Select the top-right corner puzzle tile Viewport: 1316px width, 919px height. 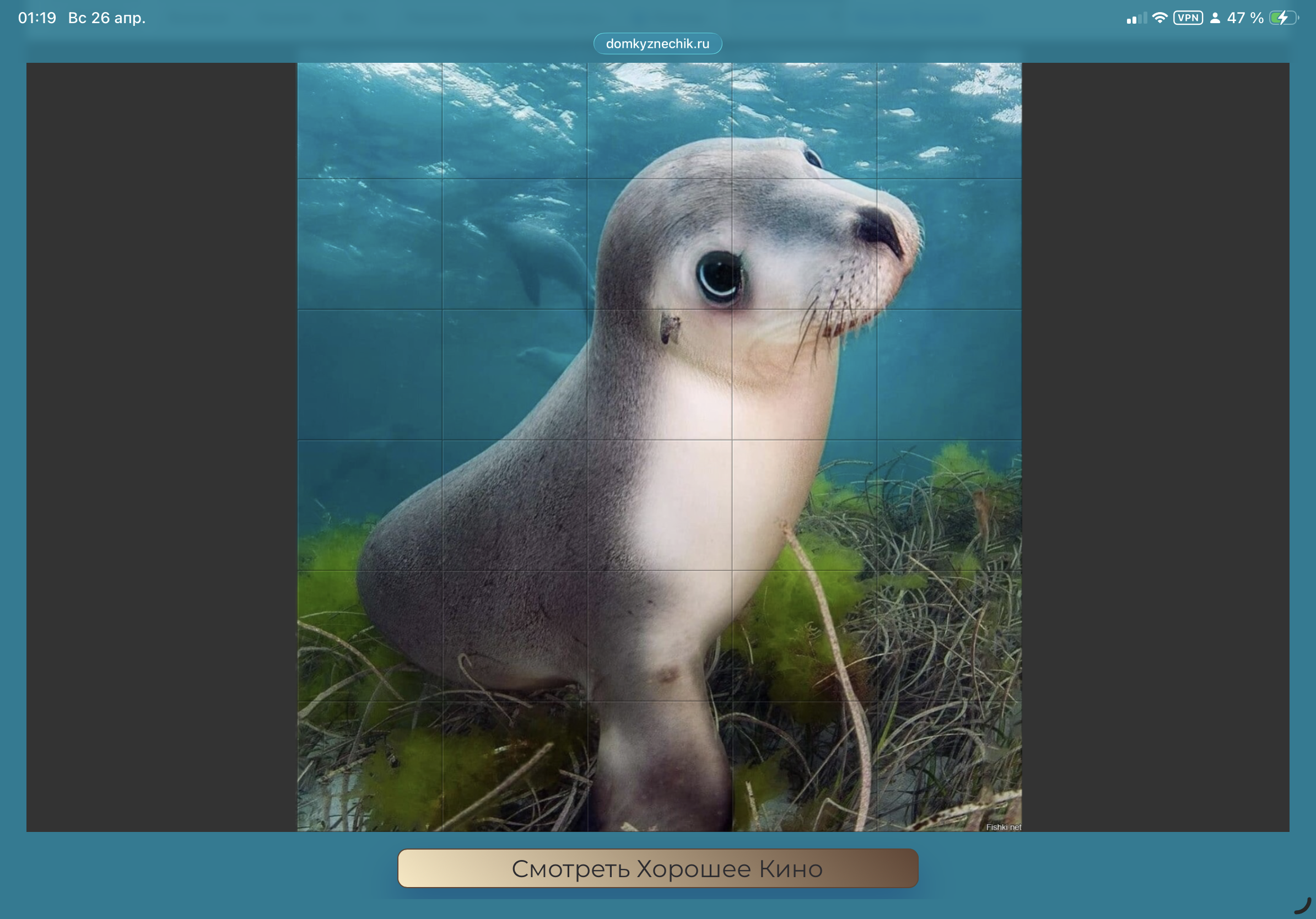pos(948,121)
